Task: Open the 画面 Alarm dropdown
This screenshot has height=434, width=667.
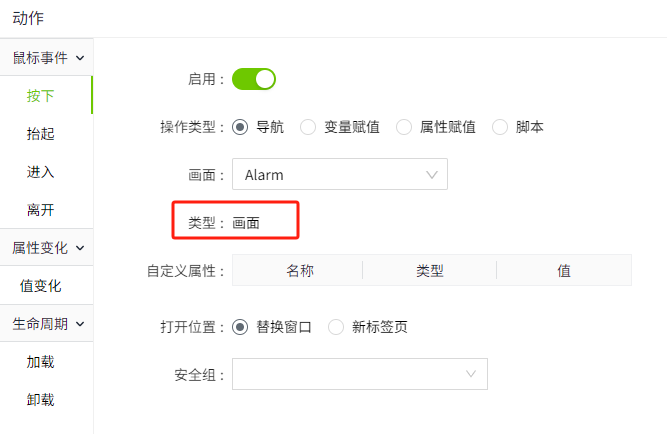Action: pos(339,174)
